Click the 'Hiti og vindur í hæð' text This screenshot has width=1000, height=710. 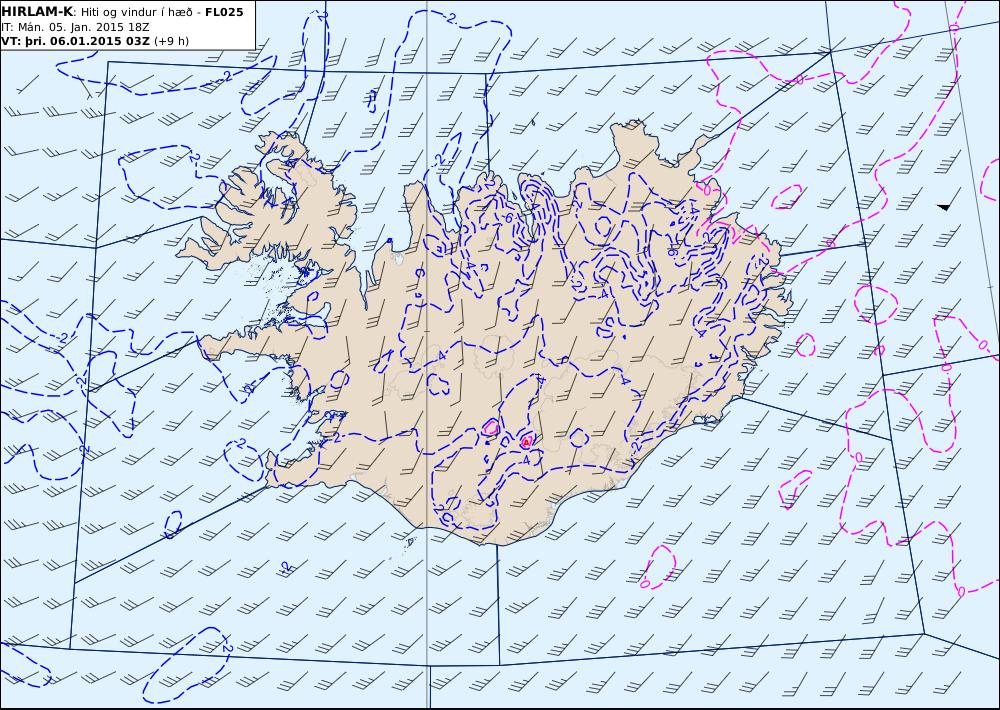click(x=136, y=12)
